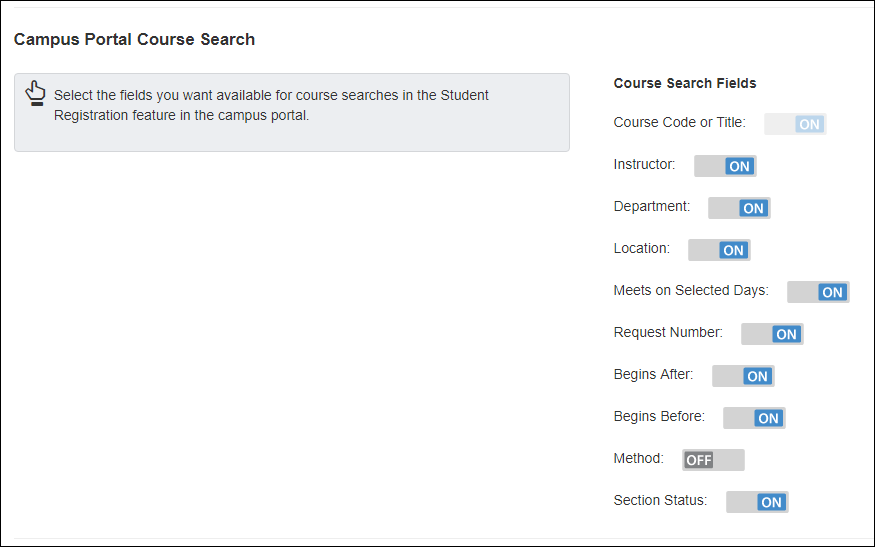Click the instruction text in the info box
This screenshot has height=547, width=875.
point(271,105)
